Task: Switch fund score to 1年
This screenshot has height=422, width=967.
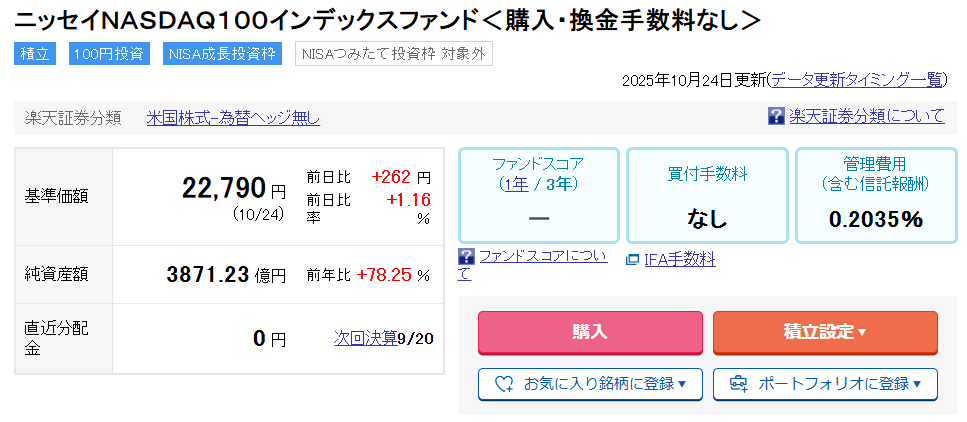Action: [516, 184]
